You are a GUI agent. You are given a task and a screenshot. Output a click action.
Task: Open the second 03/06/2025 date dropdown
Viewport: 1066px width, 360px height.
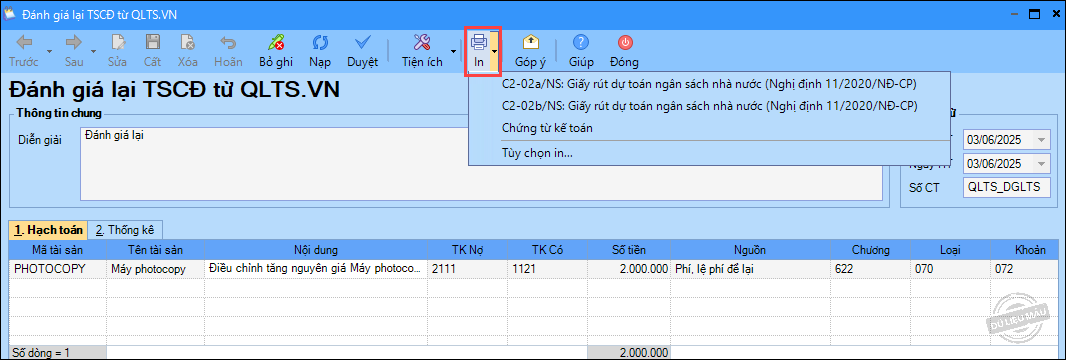[1042, 164]
